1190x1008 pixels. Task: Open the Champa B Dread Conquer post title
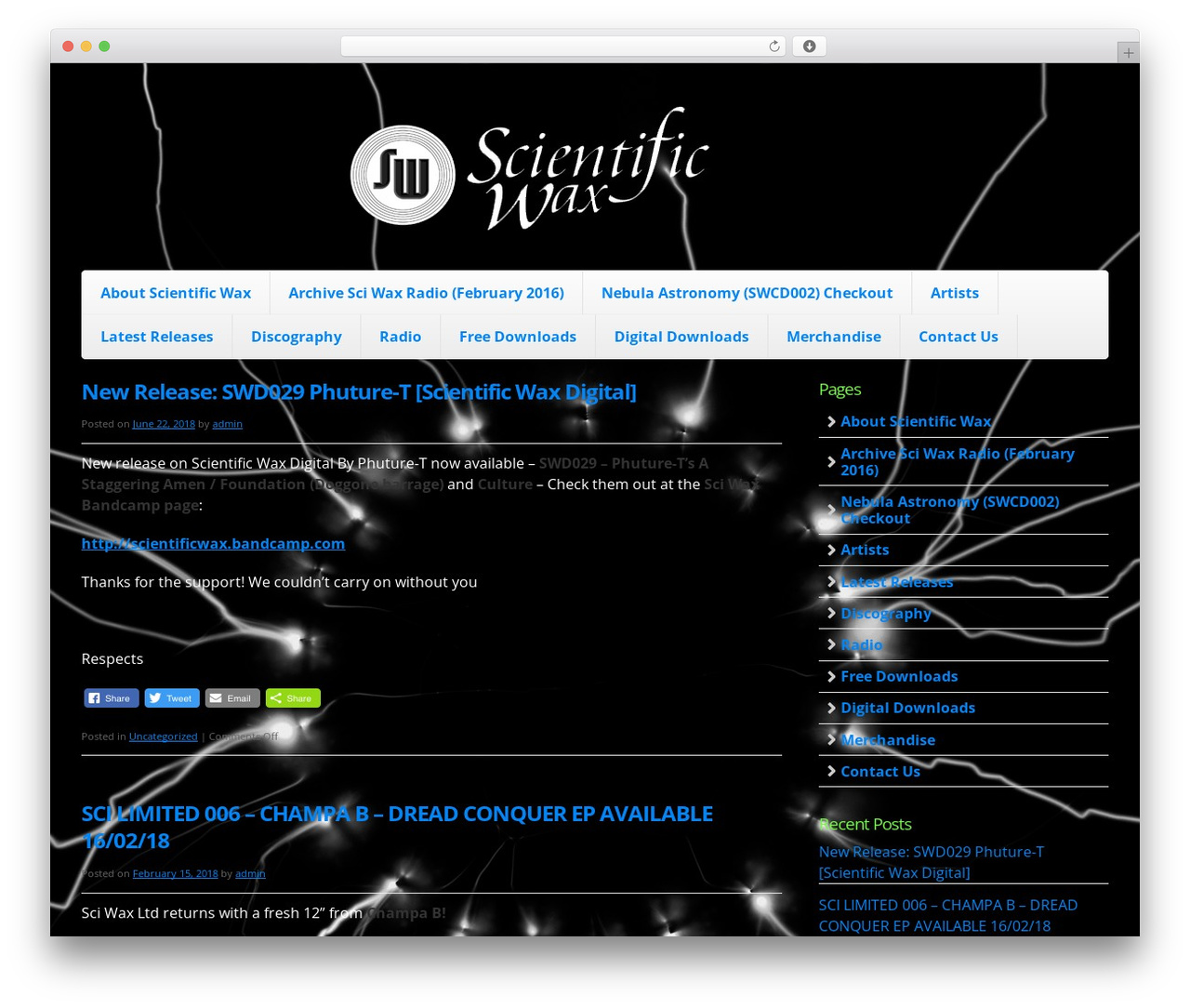[x=397, y=827]
